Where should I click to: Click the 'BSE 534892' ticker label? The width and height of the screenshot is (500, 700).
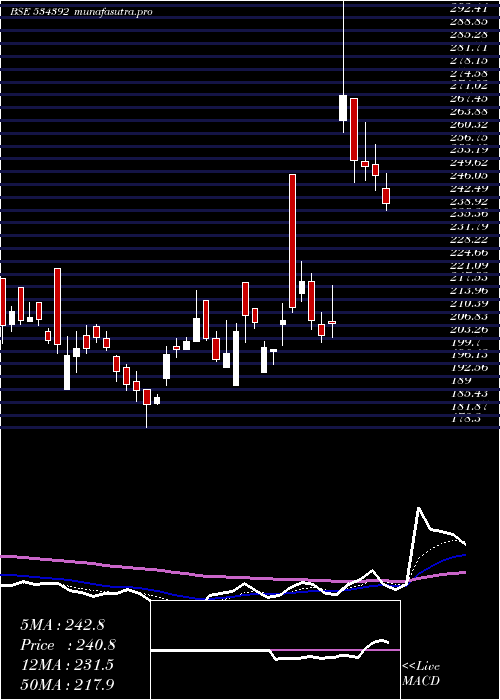click(39, 12)
